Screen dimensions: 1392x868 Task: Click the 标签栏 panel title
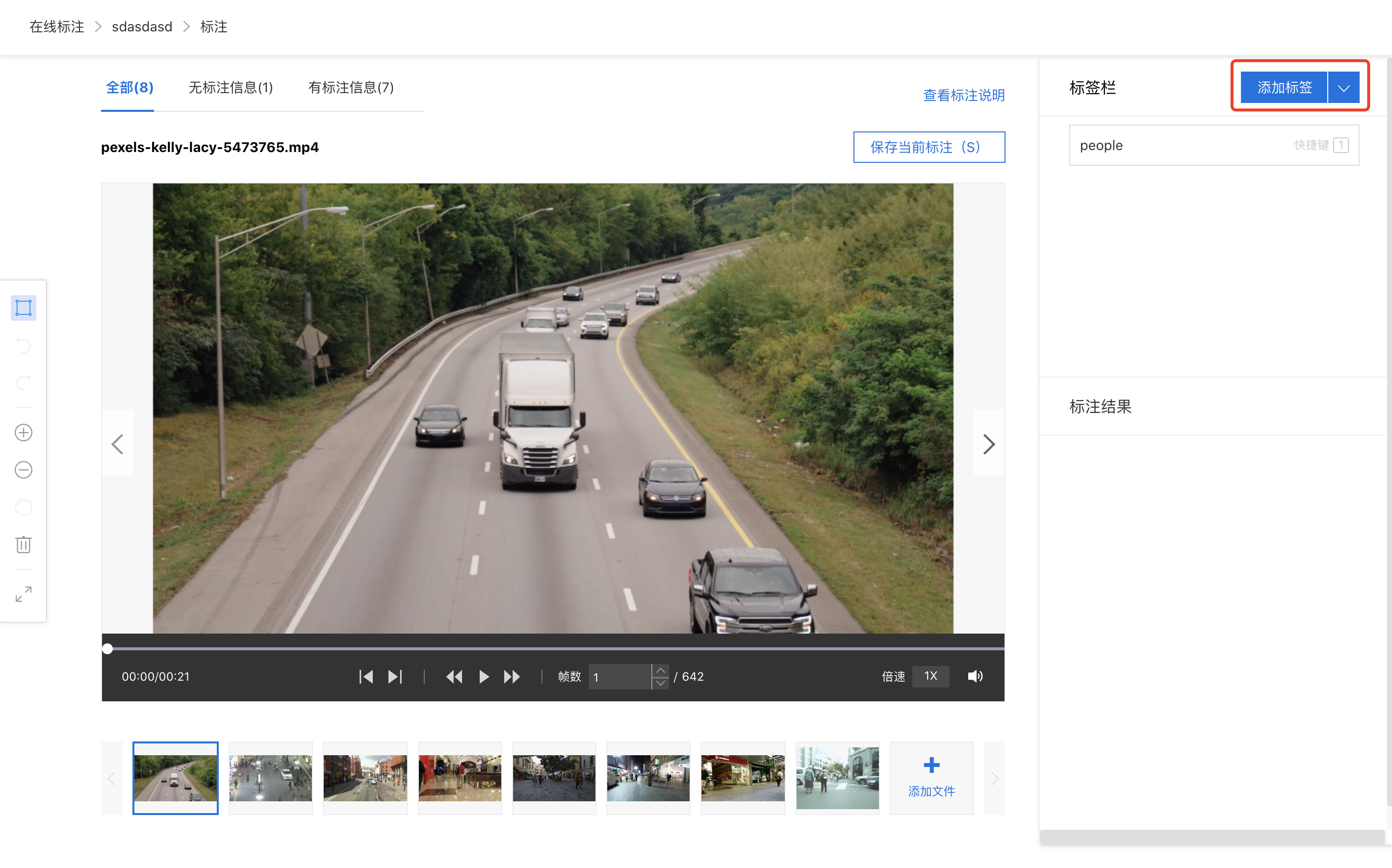click(x=1092, y=88)
